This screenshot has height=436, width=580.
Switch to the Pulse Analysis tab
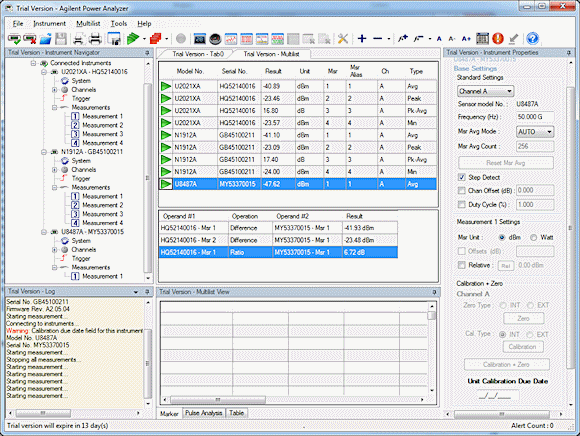[x=203, y=413]
